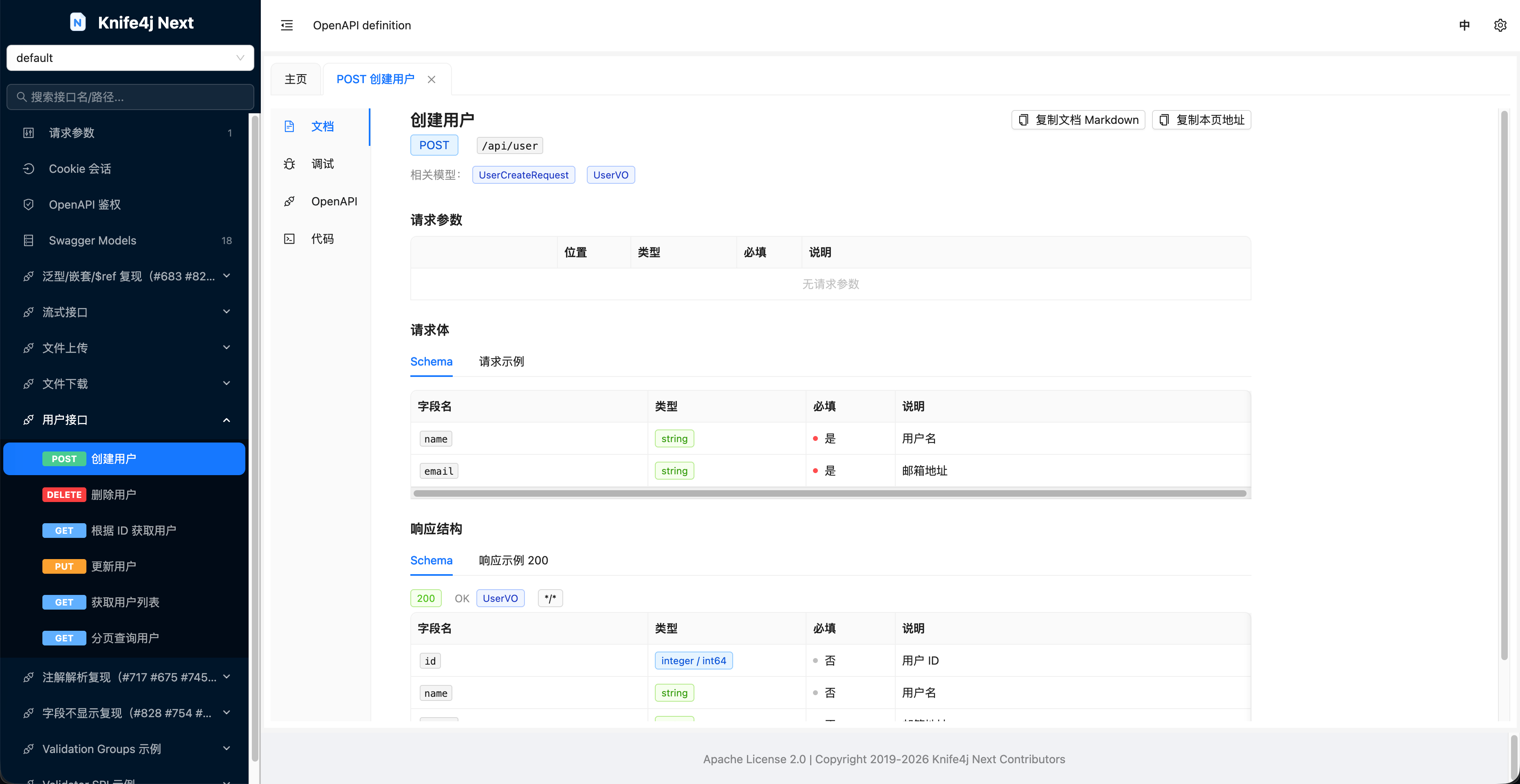Screen dimensions: 1520x784
Task: Expand the Validation Groups 示例 chevron
Action: (227, 749)
